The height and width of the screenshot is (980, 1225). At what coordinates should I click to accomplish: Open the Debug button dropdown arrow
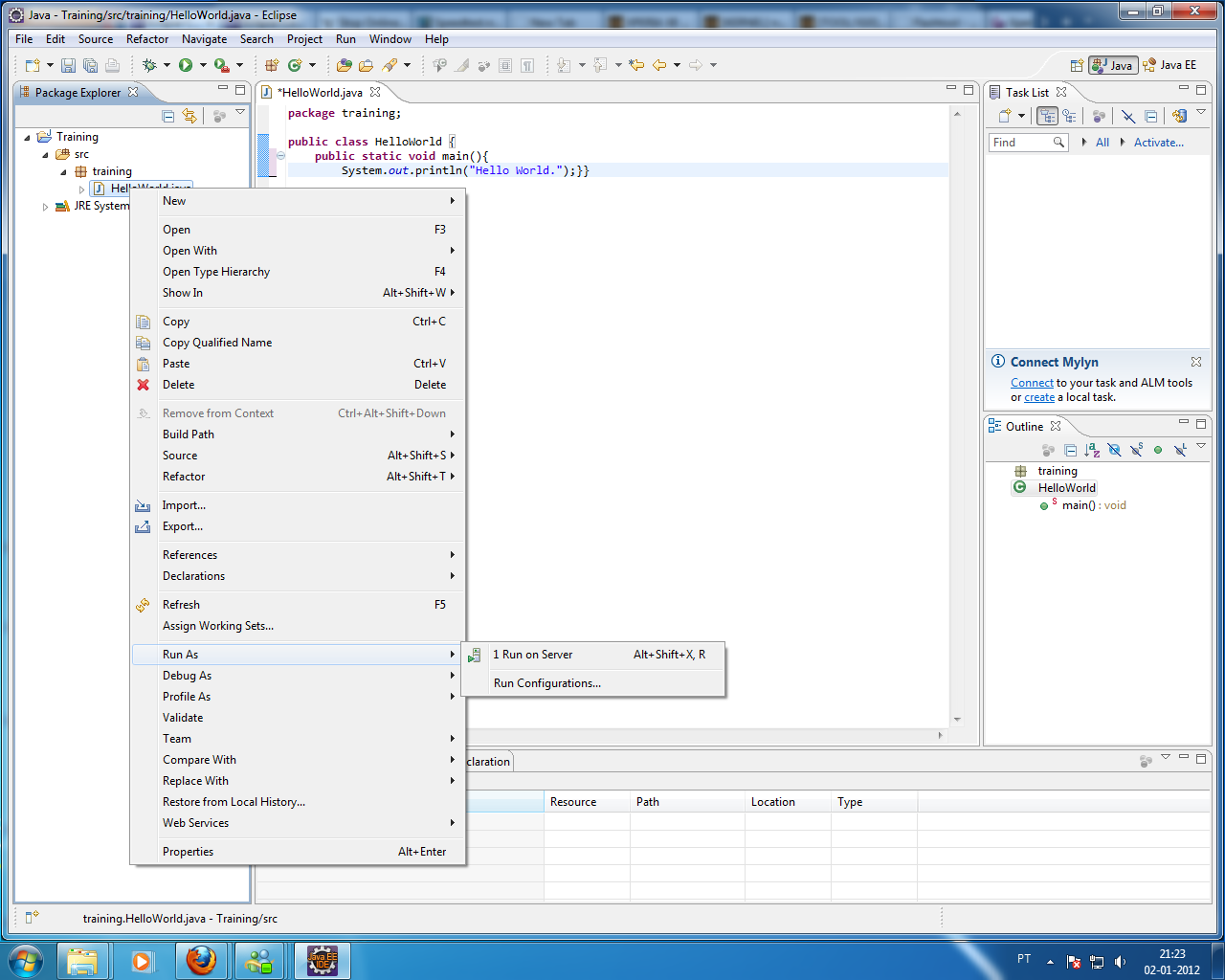click(167, 65)
